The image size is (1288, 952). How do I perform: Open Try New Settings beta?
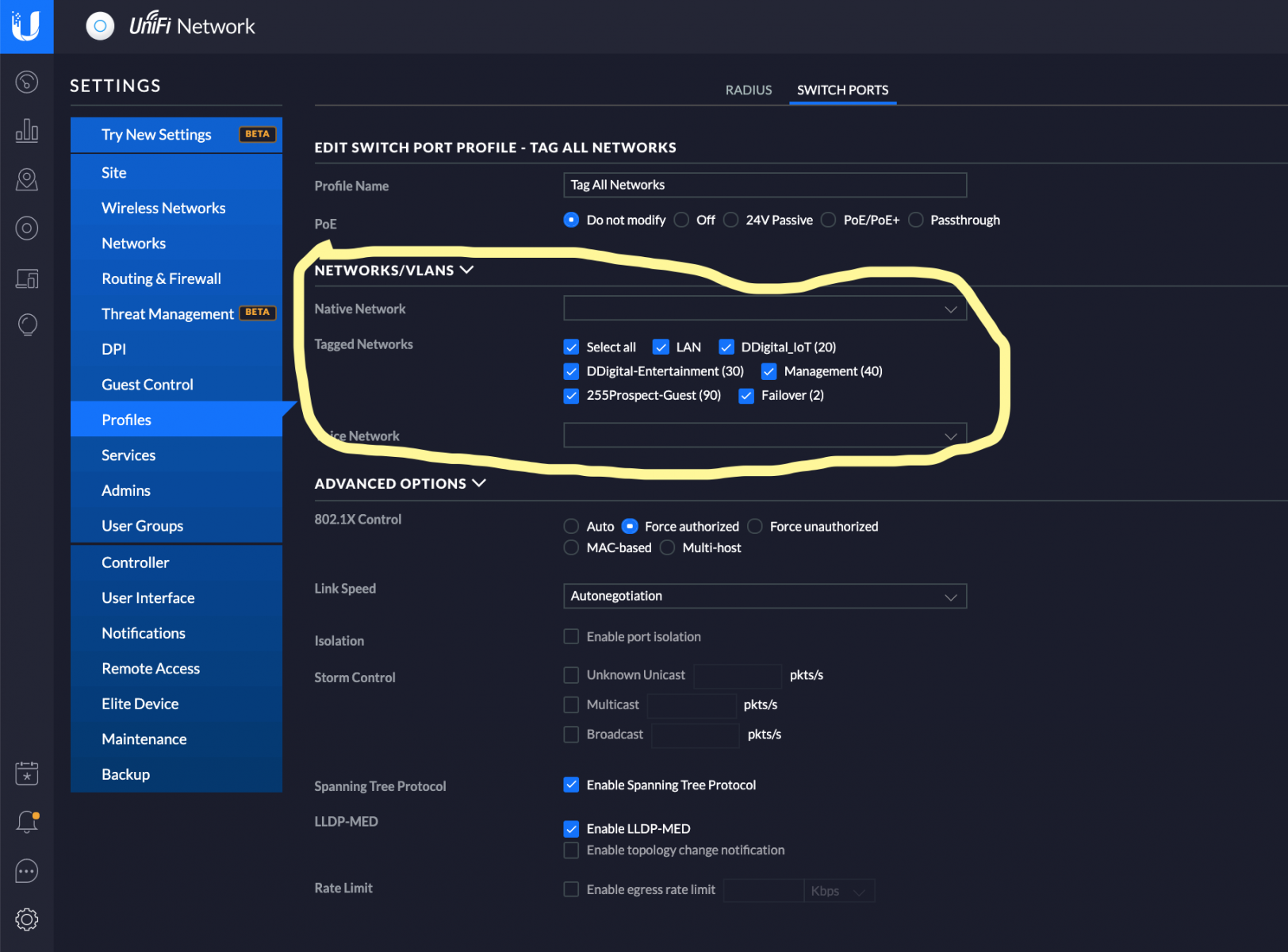click(x=176, y=135)
